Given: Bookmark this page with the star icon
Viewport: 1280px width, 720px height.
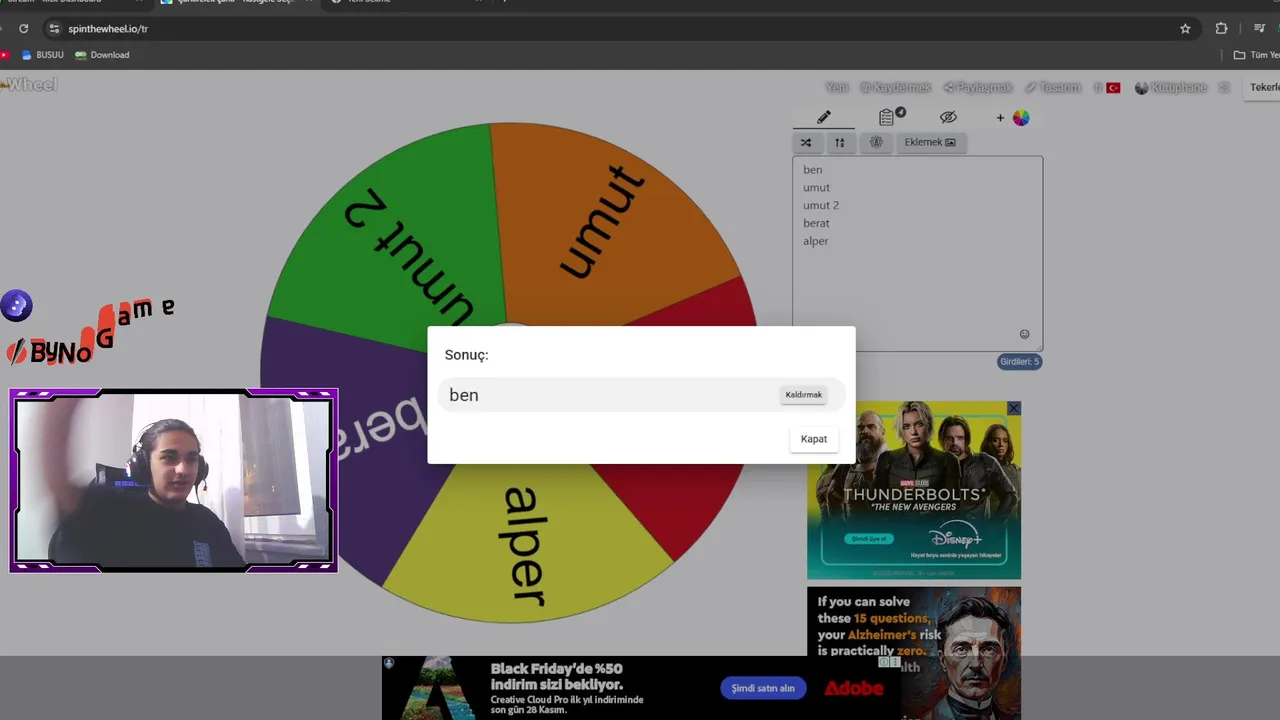Looking at the screenshot, I should [1185, 29].
